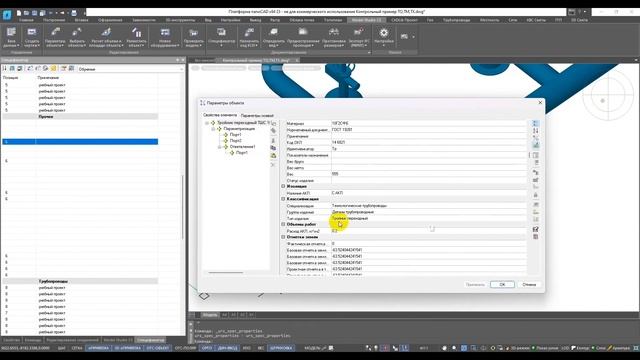The width and height of the screenshot is (640, 360).
Task: Click the New document icon in quick access bar
Action: click(19, 13)
